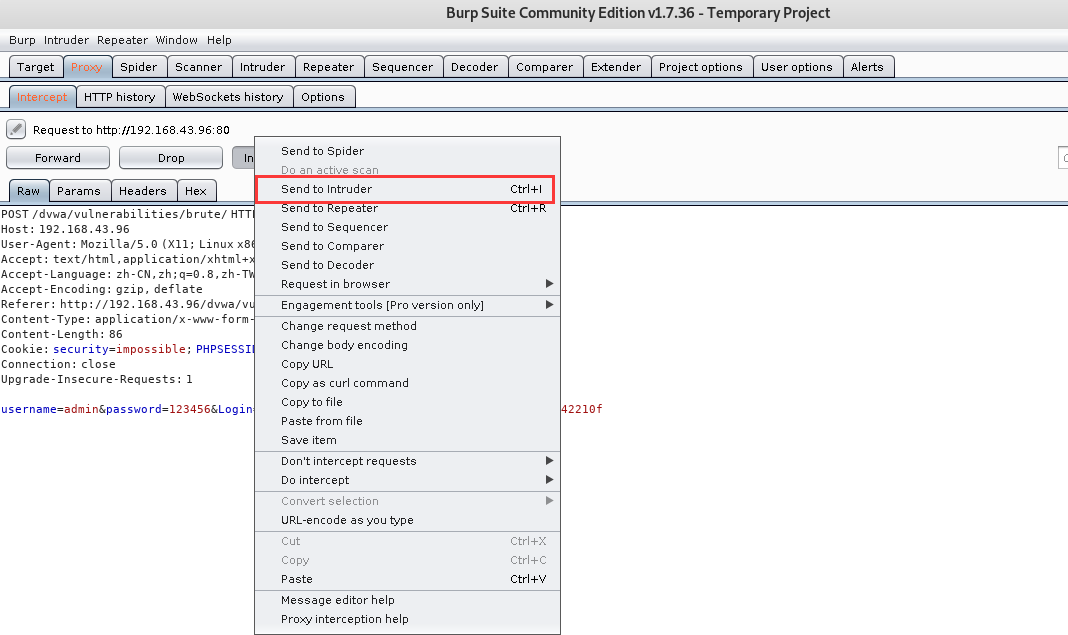The width and height of the screenshot is (1068, 635).
Task: Click the 'Host: 192.168.43.96' header line
Action: click(x=65, y=229)
